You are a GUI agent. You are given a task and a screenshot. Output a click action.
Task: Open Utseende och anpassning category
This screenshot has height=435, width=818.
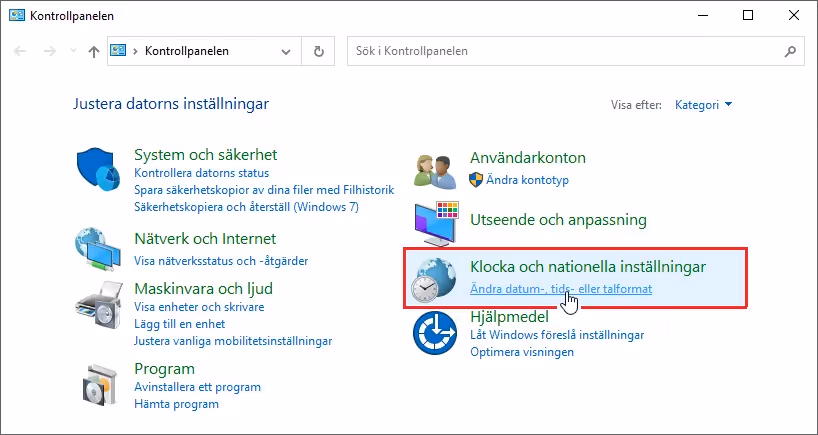click(x=558, y=220)
